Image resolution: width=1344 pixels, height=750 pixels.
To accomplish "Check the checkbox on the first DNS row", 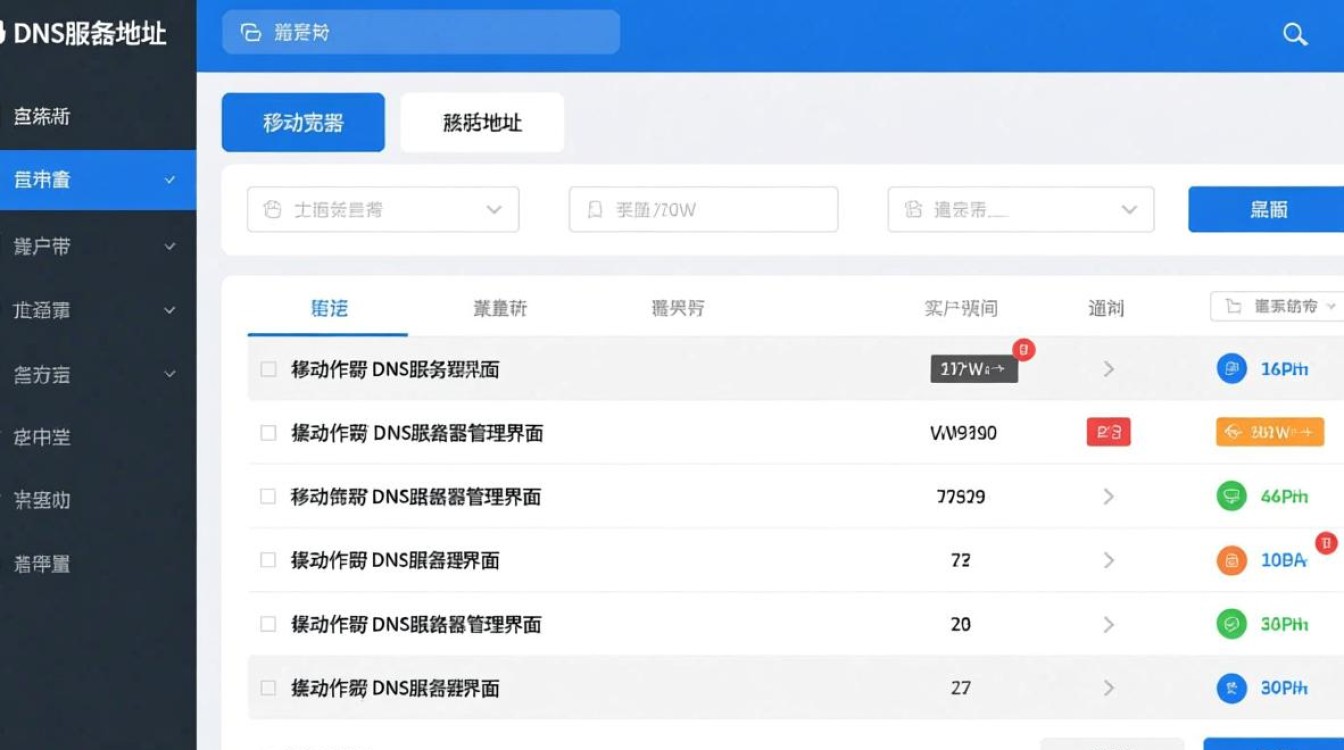I will 268,369.
